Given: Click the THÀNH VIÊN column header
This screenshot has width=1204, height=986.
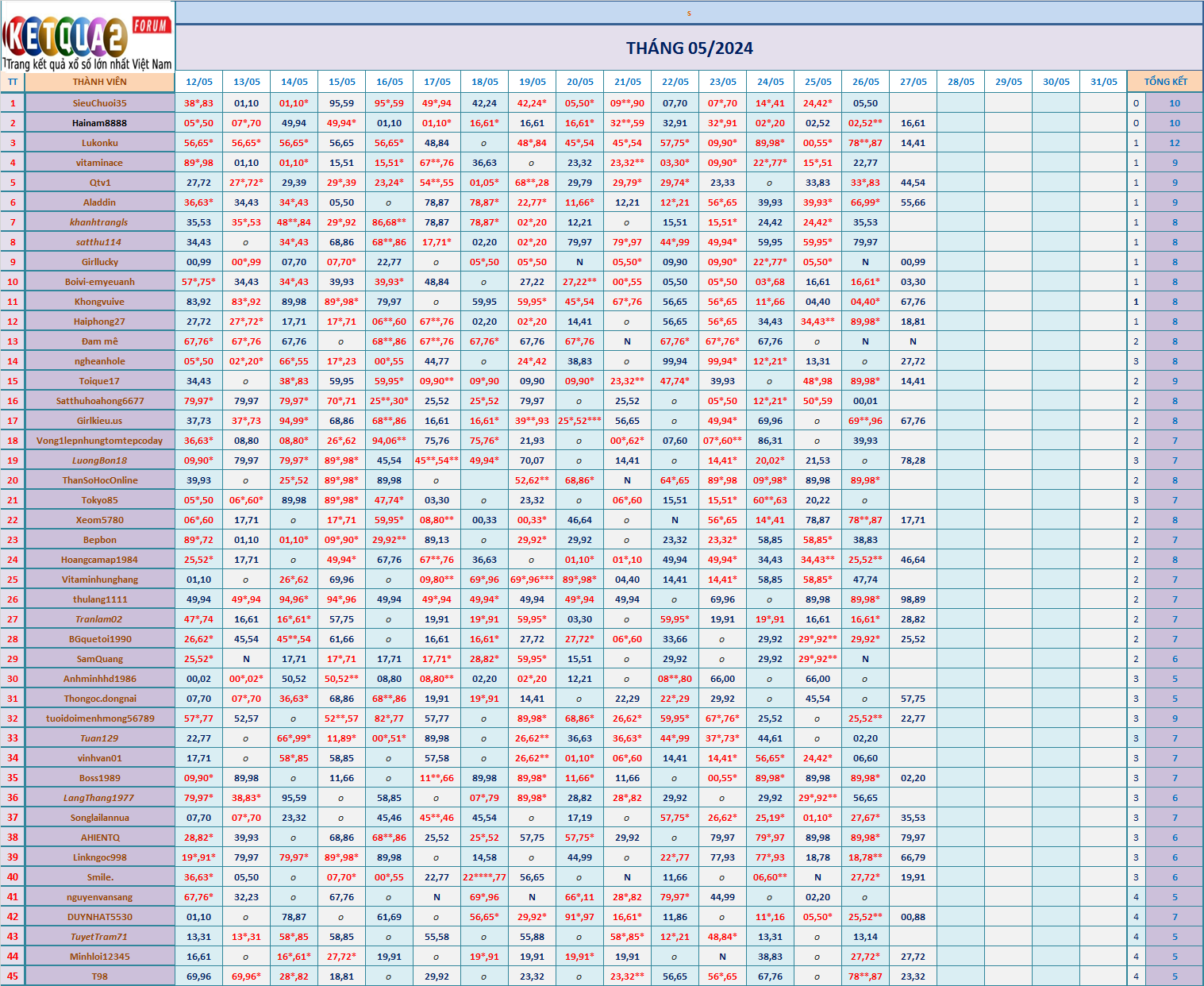Looking at the screenshot, I should (100, 82).
